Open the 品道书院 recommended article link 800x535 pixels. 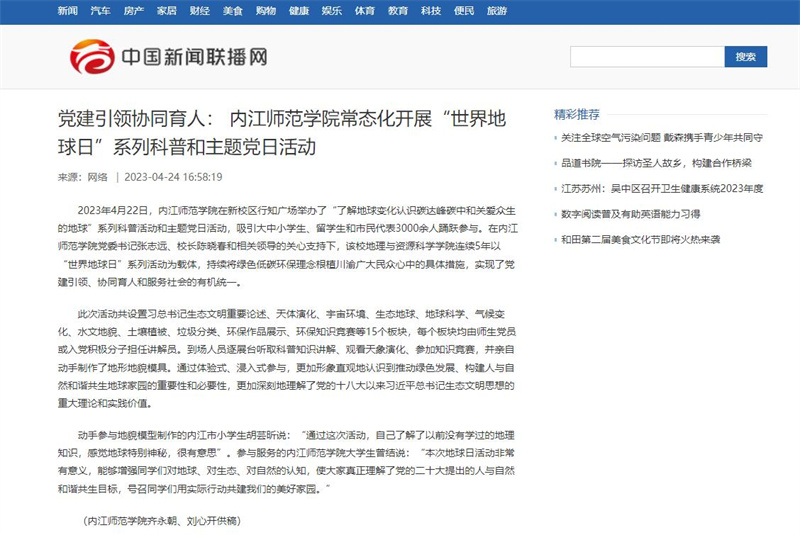click(x=655, y=162)
